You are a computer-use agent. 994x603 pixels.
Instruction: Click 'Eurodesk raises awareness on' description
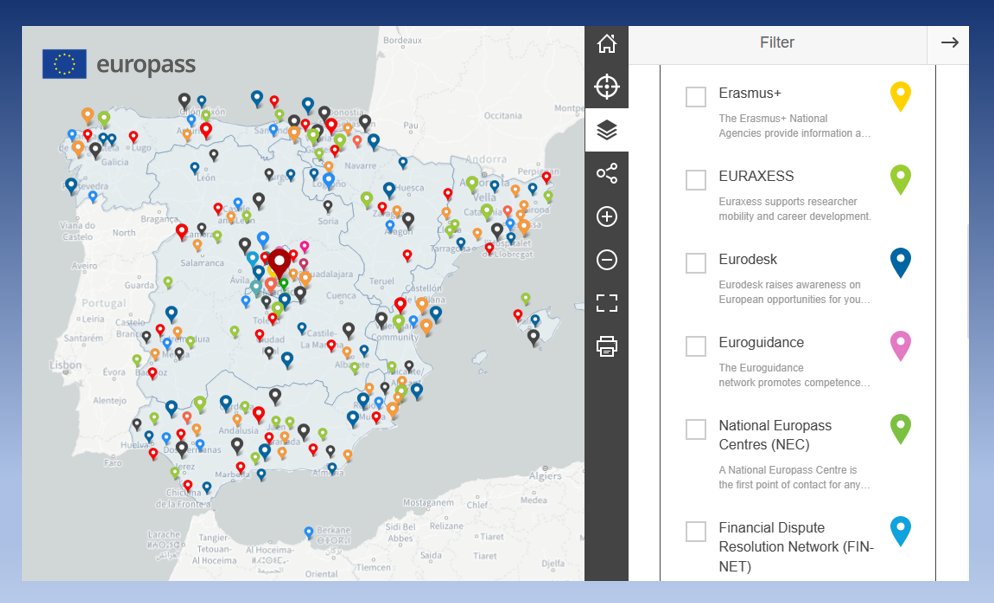pos(794,292)
